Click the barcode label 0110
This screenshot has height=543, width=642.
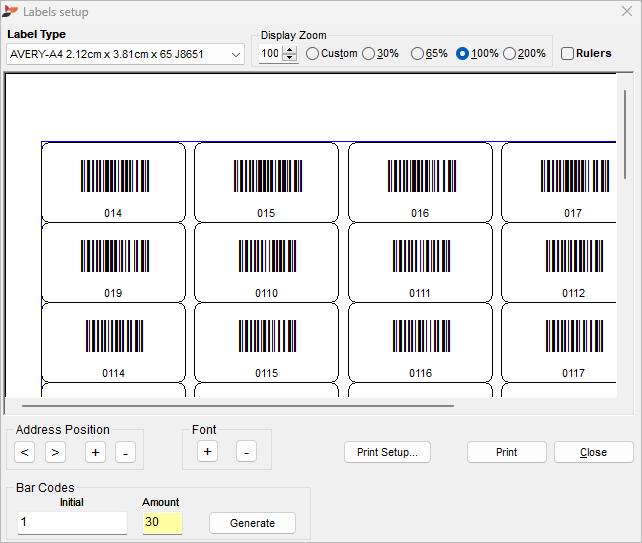tap(267, 262)
